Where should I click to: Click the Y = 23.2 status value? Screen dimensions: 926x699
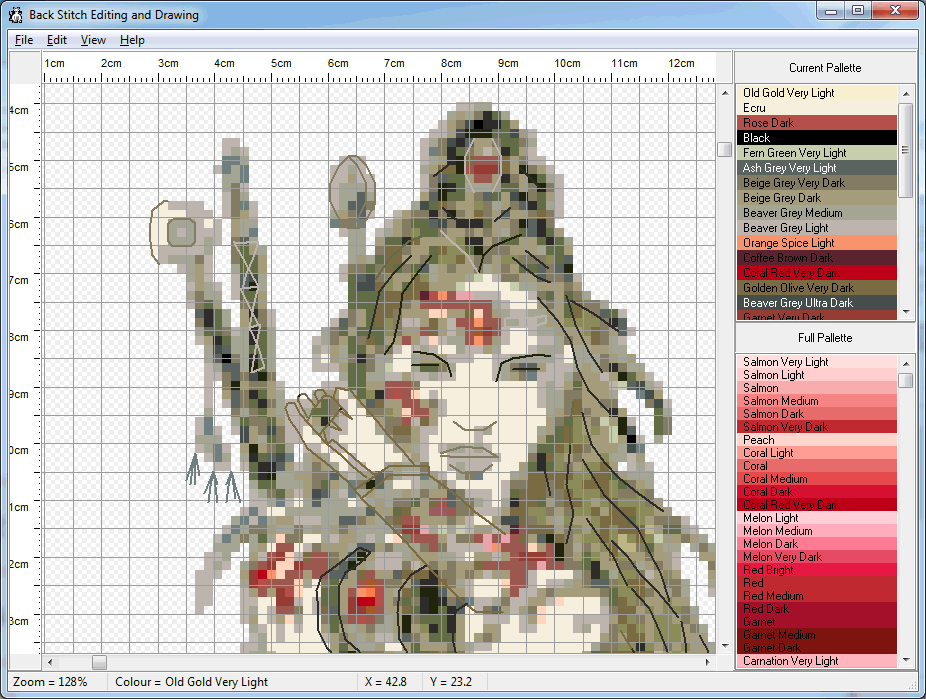point(451,682)
